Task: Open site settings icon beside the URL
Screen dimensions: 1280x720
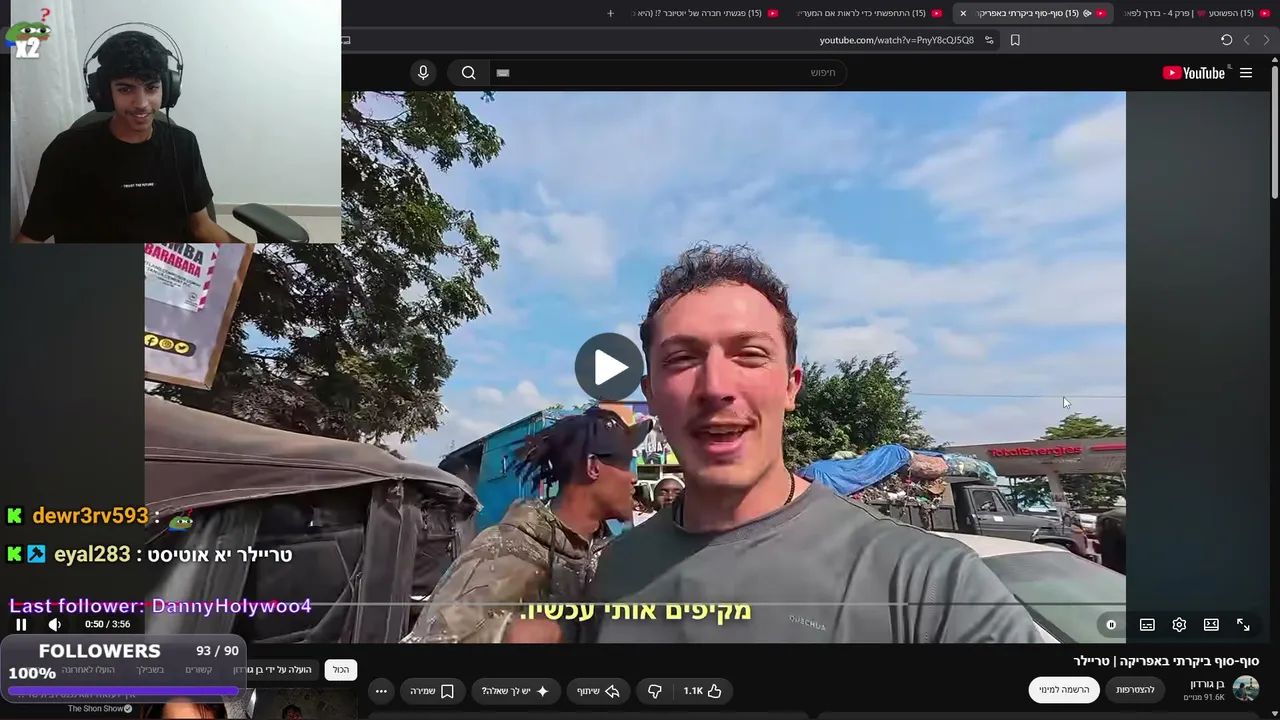Action: pyautogui.click(x=989, y=40)
